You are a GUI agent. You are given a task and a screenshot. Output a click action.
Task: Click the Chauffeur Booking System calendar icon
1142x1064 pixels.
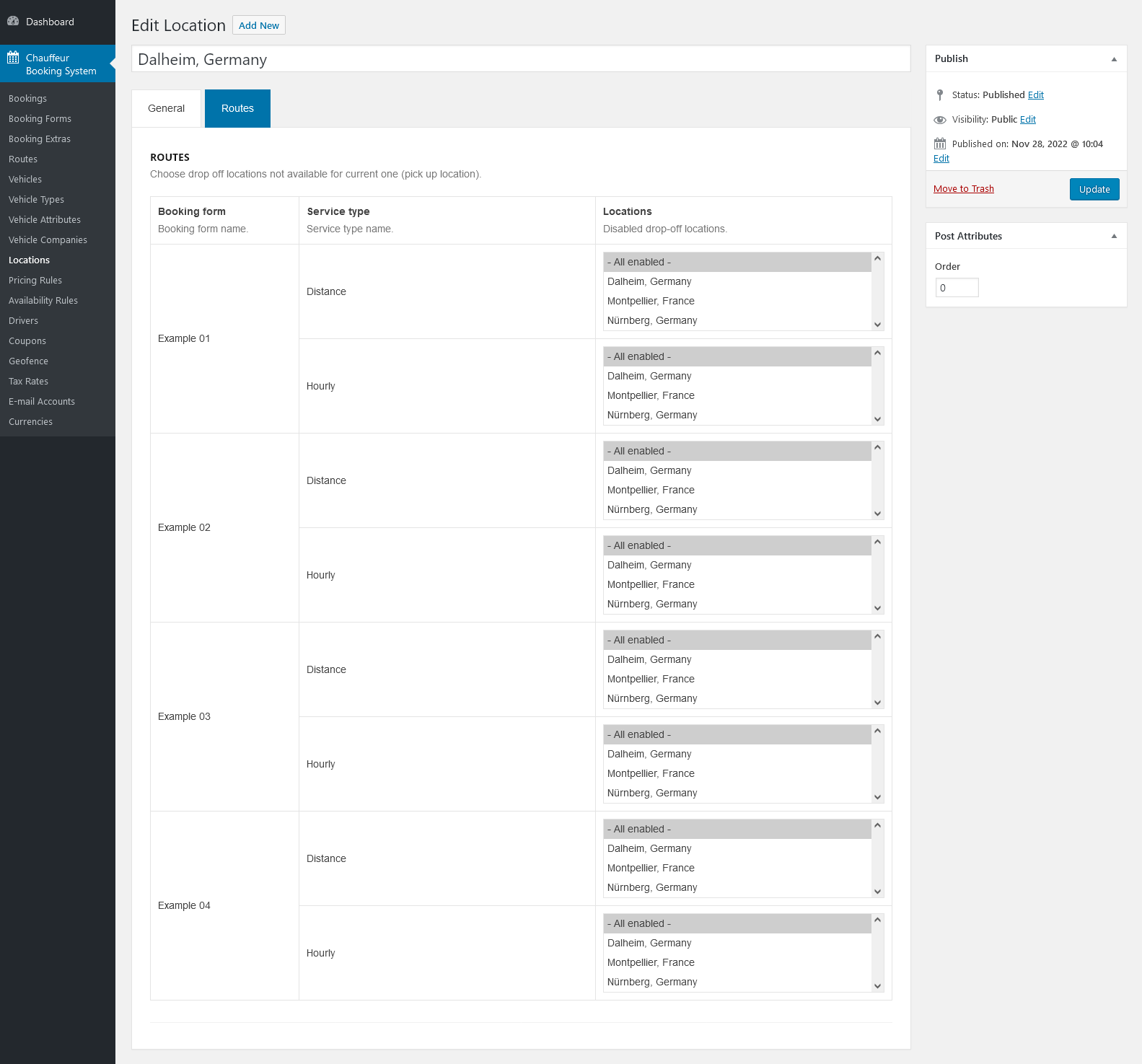13,58
